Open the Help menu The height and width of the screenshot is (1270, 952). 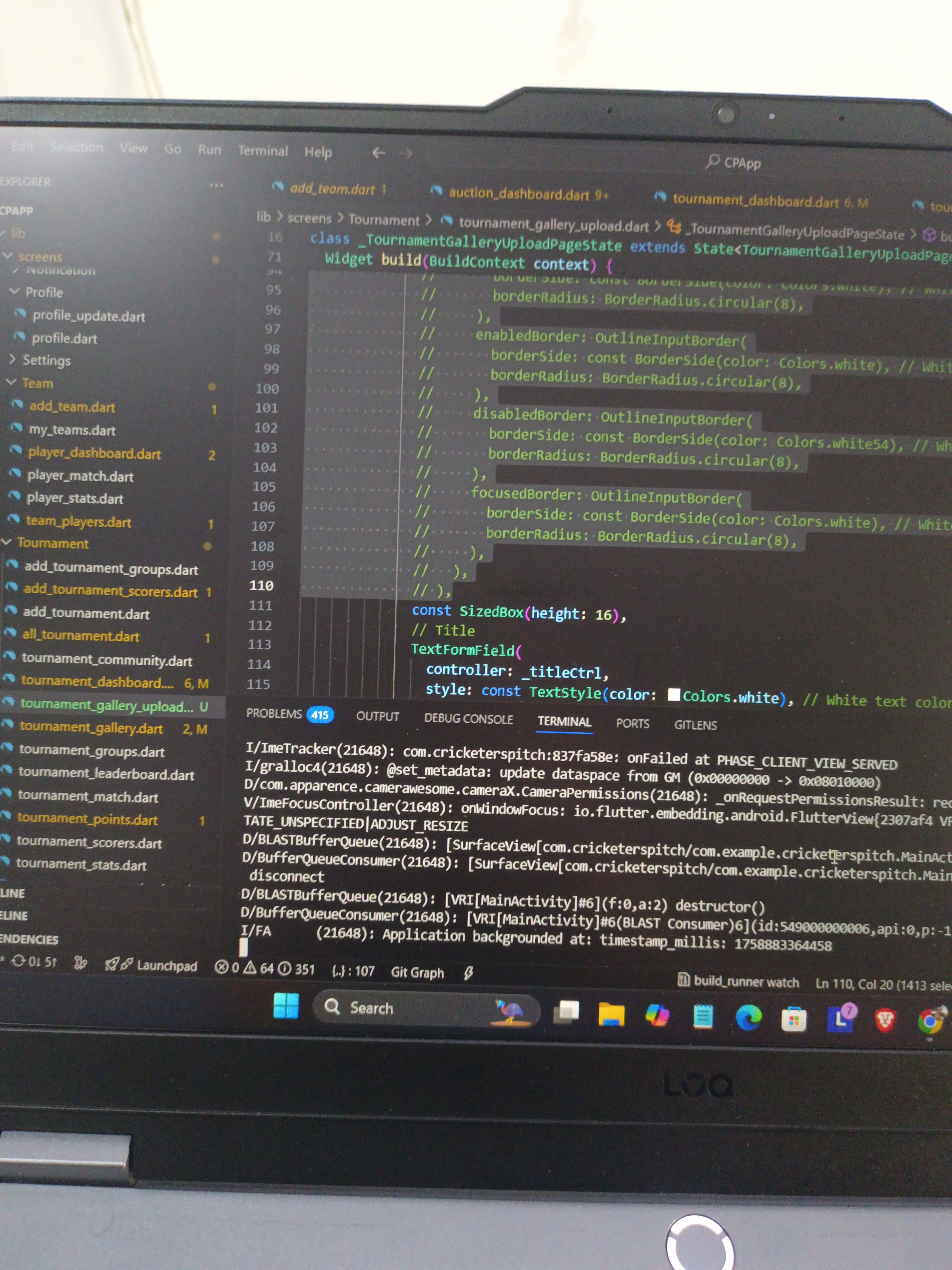tap(318, 152)
